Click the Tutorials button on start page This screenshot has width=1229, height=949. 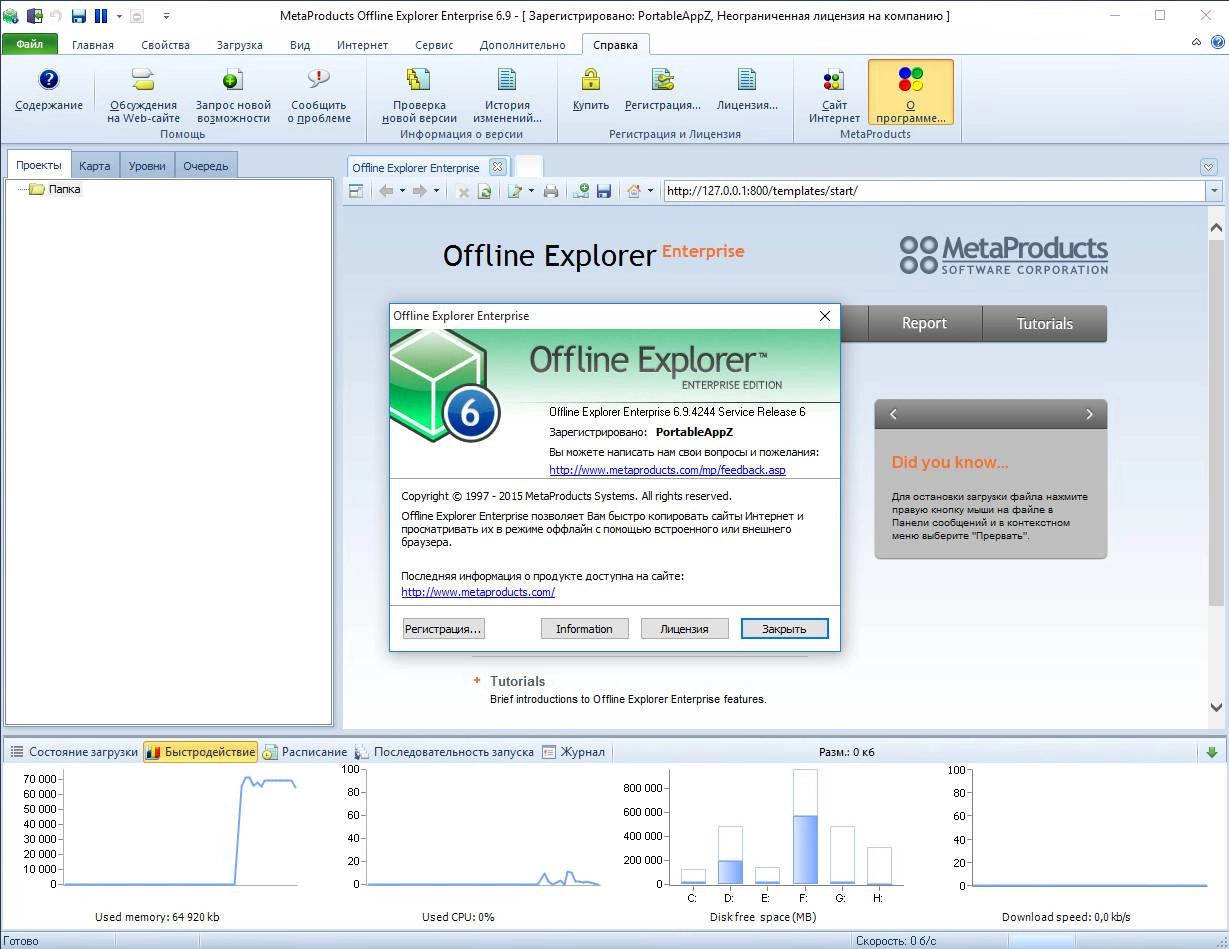click(x=1044, y=323)
